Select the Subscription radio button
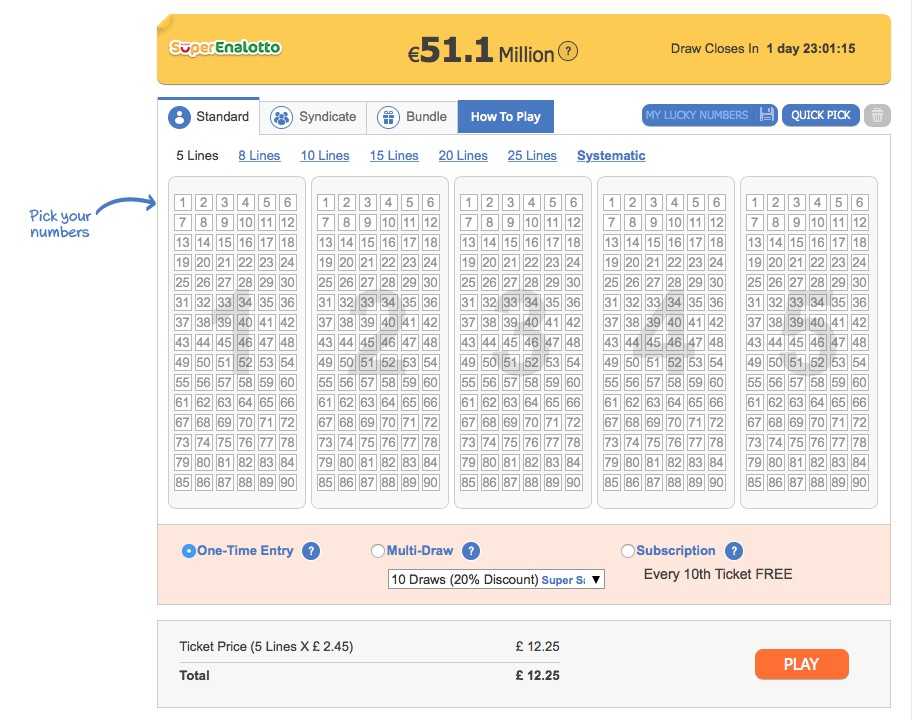Screen dimensions: 923x720 point(627,551)
